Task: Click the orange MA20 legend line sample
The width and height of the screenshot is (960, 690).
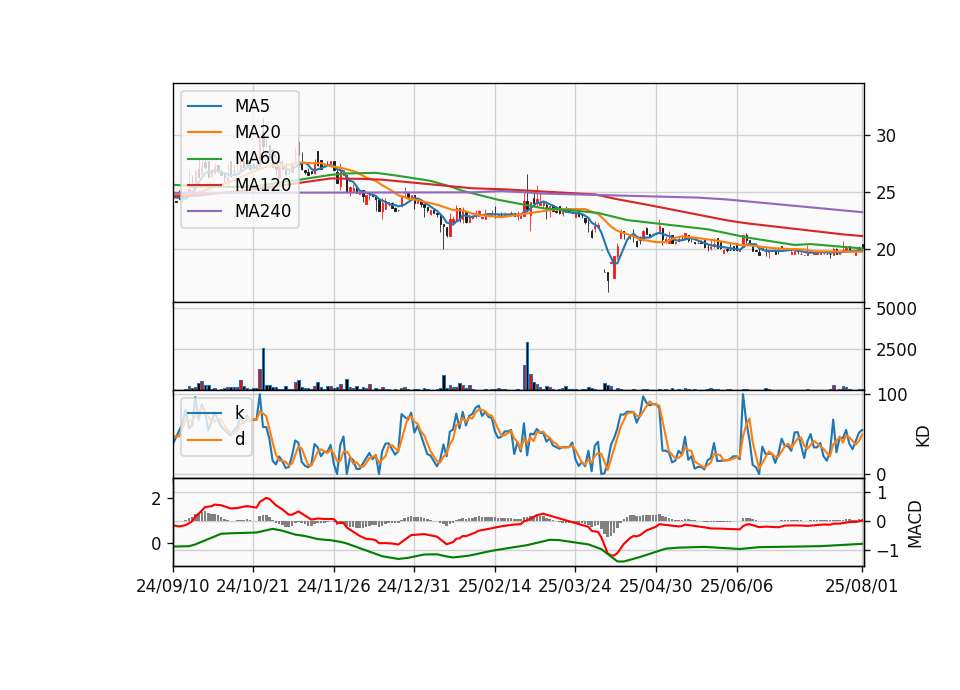Action: (204, 132)
